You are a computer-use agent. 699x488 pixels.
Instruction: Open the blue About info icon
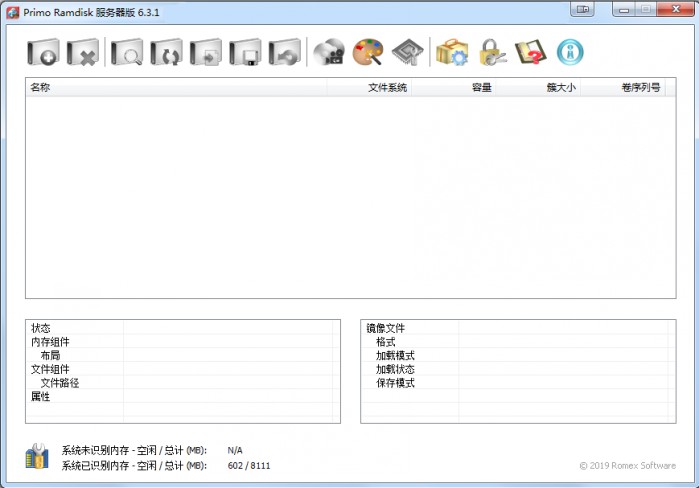[x=570, y=52]
